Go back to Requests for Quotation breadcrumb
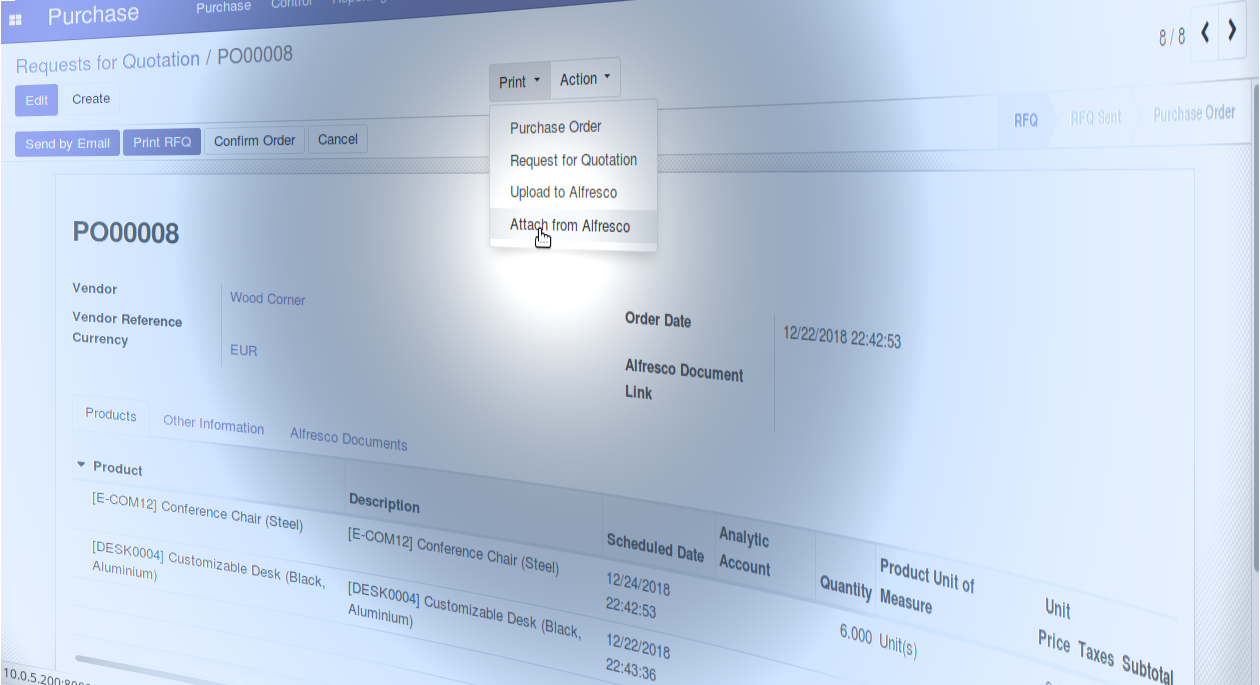Viewport: 1260px width, 685px height. click(108, 63)
